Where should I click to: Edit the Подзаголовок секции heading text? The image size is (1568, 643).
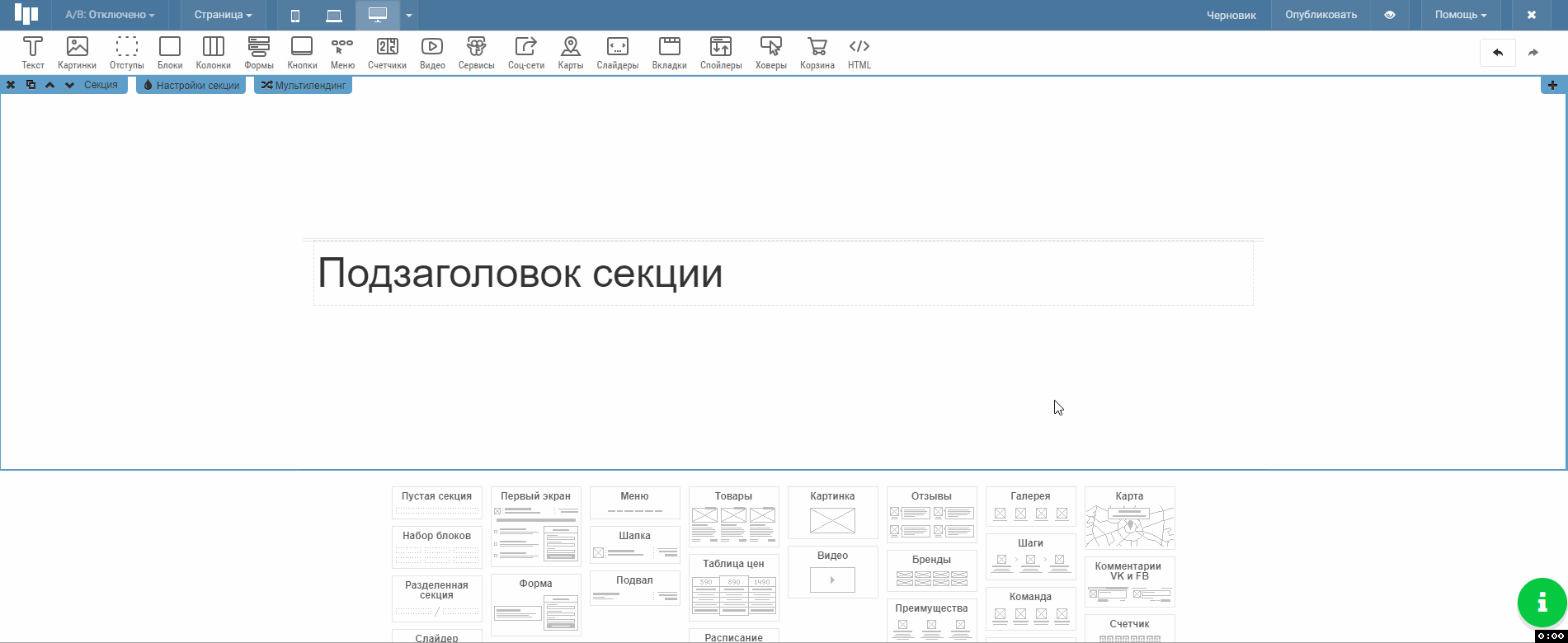tap(520, 273)
